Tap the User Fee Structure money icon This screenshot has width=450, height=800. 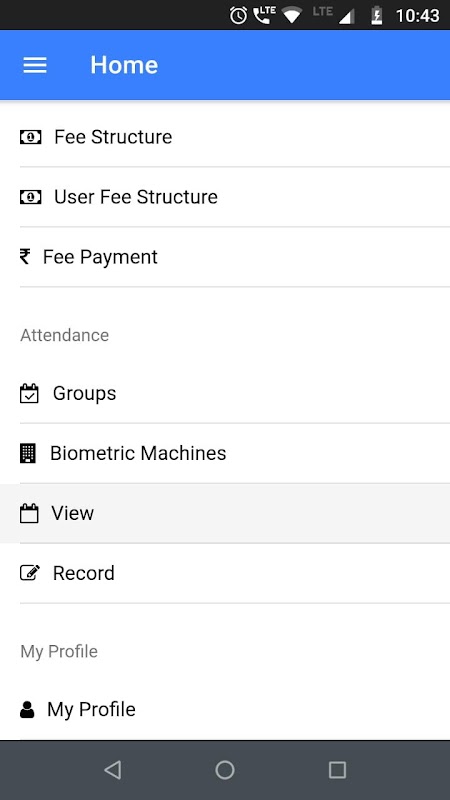pyautogui.click(x=31, y=197)
